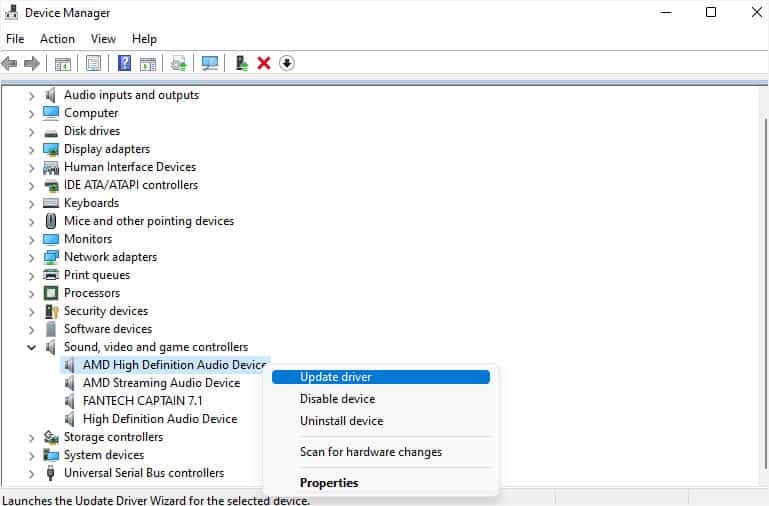The width and height of the screenshot is (769, 506).
Task: Click the Show/Hide action pane icon
Action: click(x=148, y=63)
